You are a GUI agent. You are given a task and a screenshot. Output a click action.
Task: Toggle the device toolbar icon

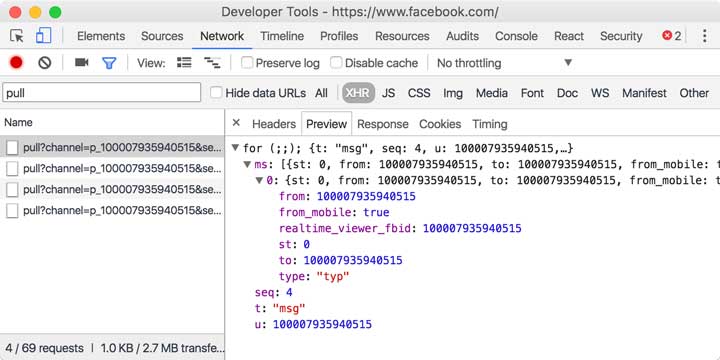[x=44, y=36]
